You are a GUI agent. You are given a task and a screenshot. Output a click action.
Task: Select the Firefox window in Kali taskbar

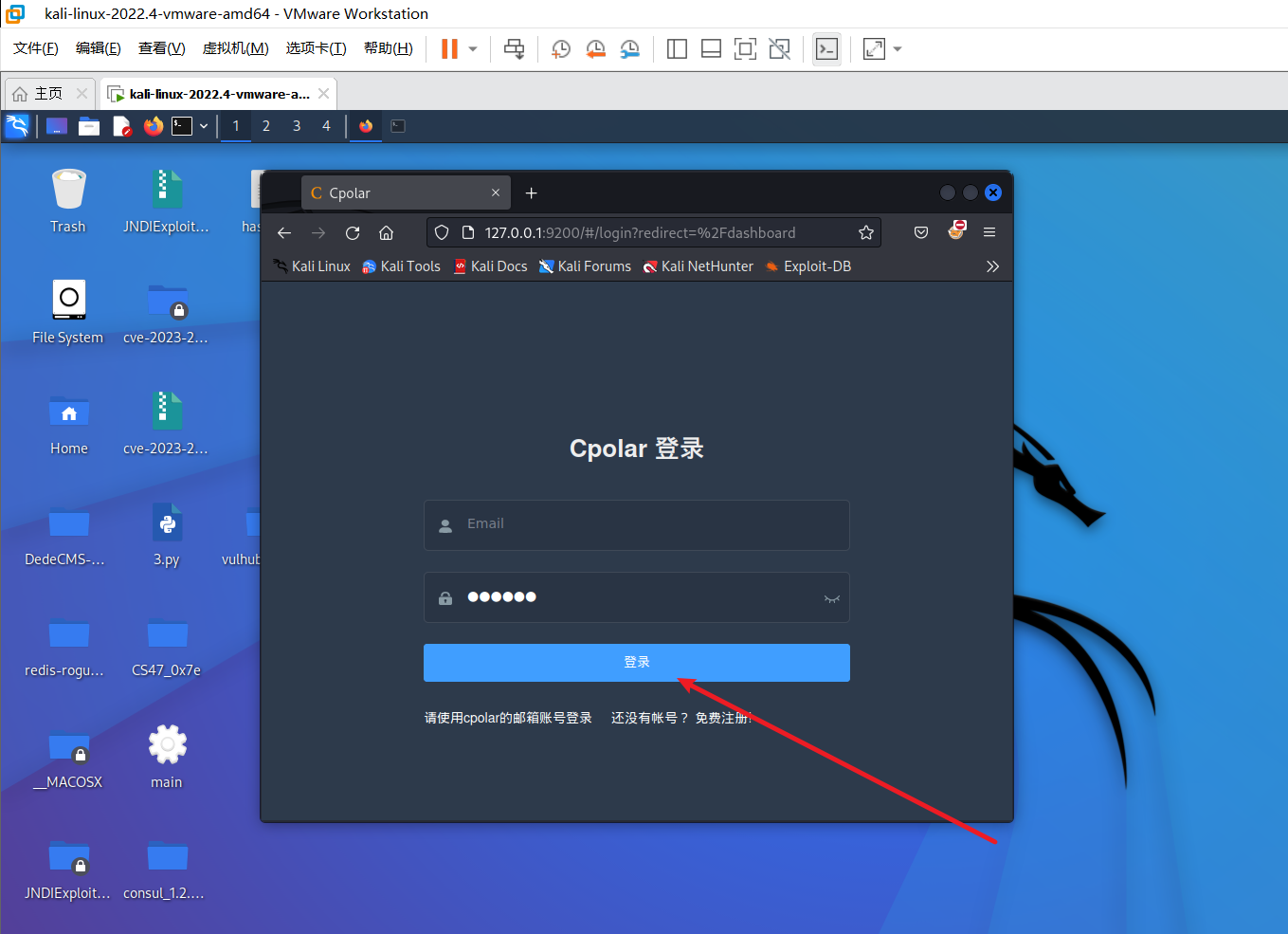point(366,126)
